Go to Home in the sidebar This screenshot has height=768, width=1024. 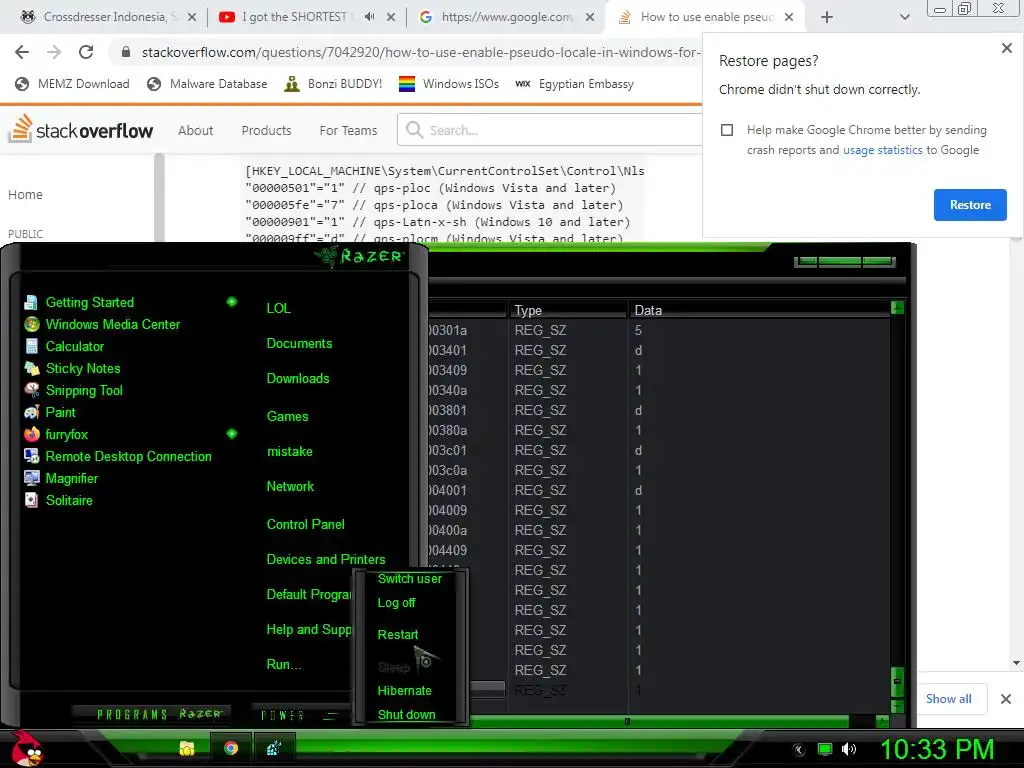[x=25, y=195]
